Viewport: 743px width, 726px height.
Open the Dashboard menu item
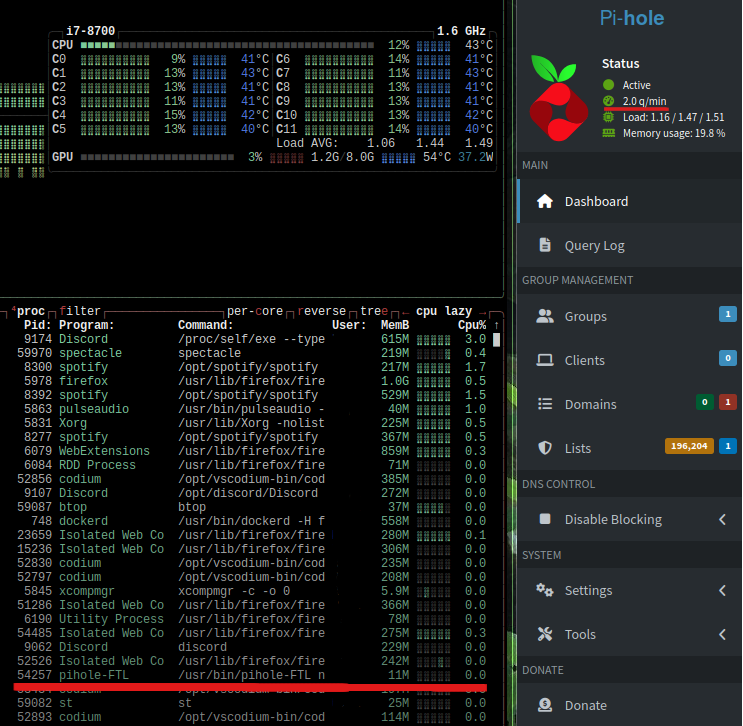(x=630, y=201)
